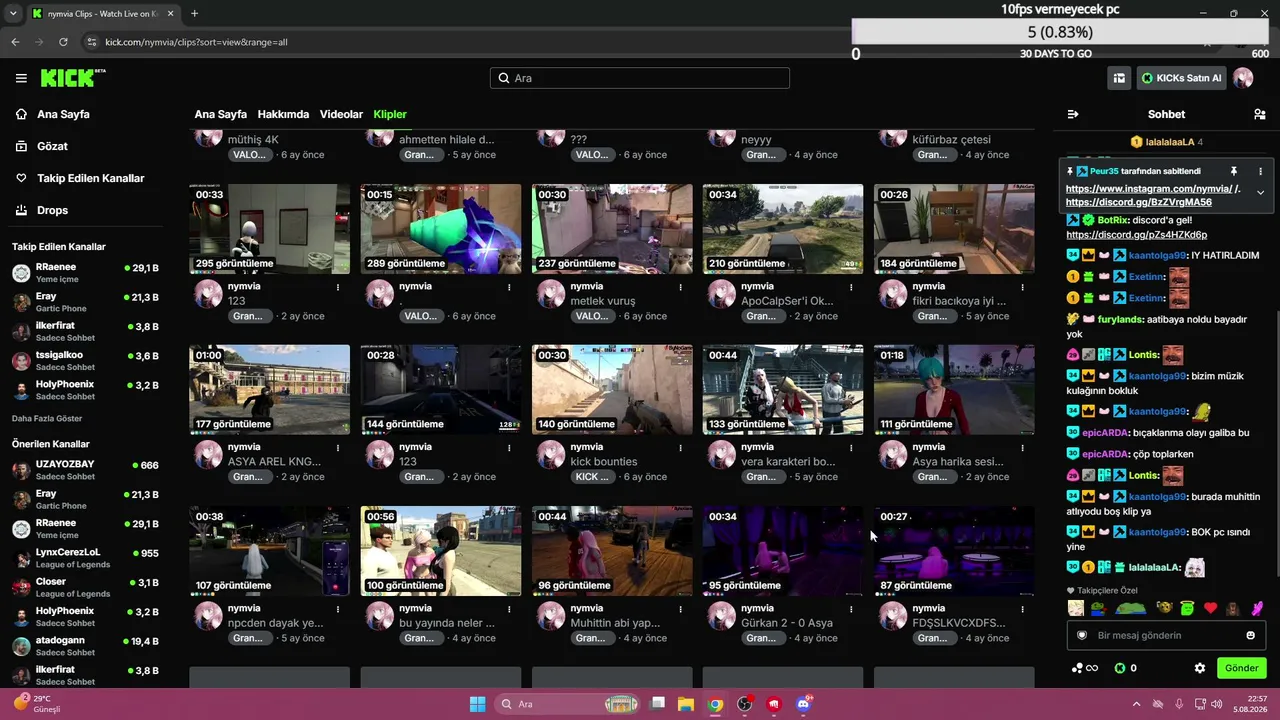Collapse the chat panel with arrow icon
The width and height of the screenshot is (1280, 720).
[x=1073, y=114]
